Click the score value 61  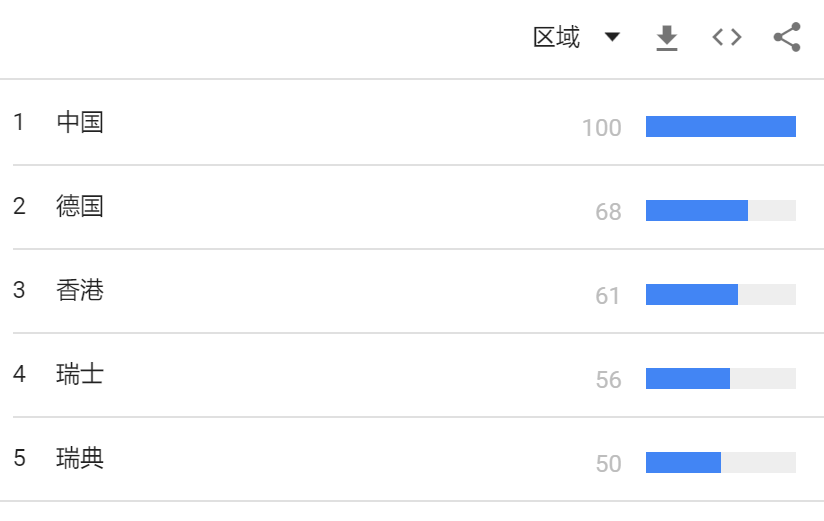(x=608, y=296)
